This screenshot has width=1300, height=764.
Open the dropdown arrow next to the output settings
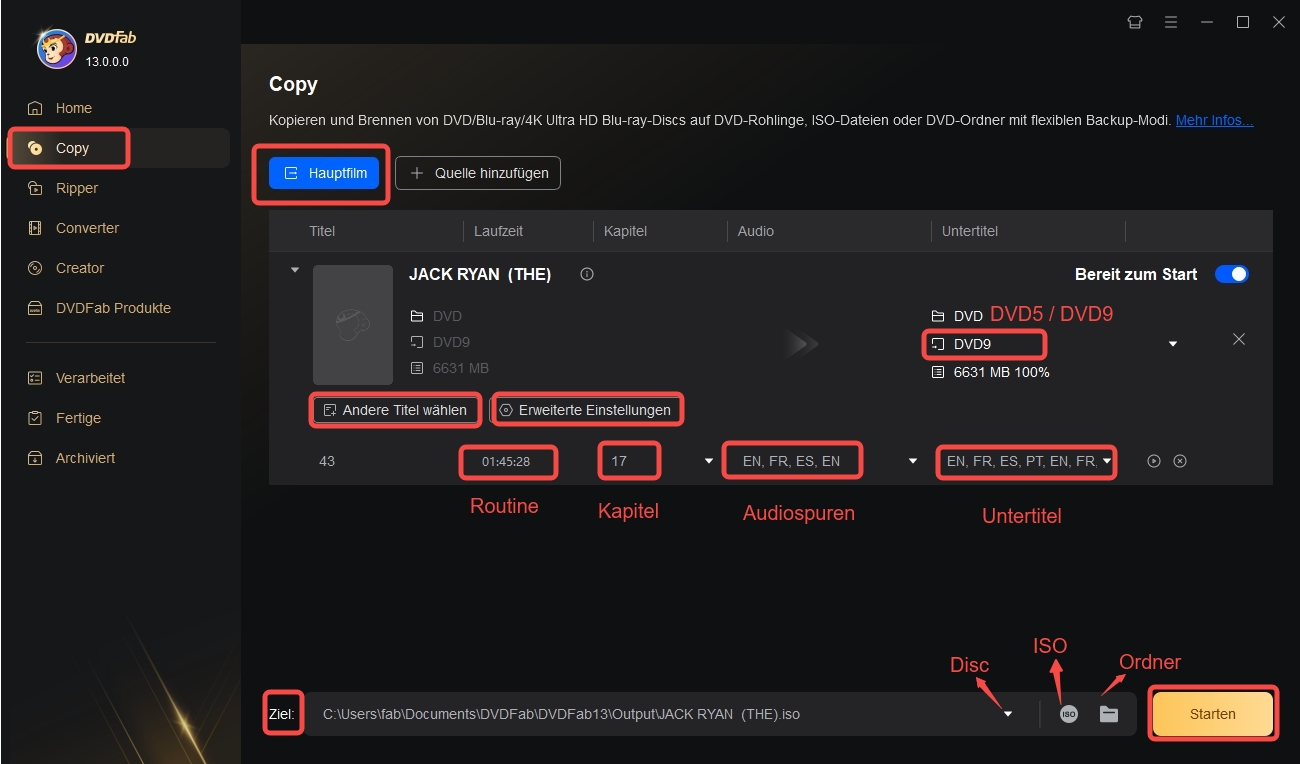tap(1173, 344)
